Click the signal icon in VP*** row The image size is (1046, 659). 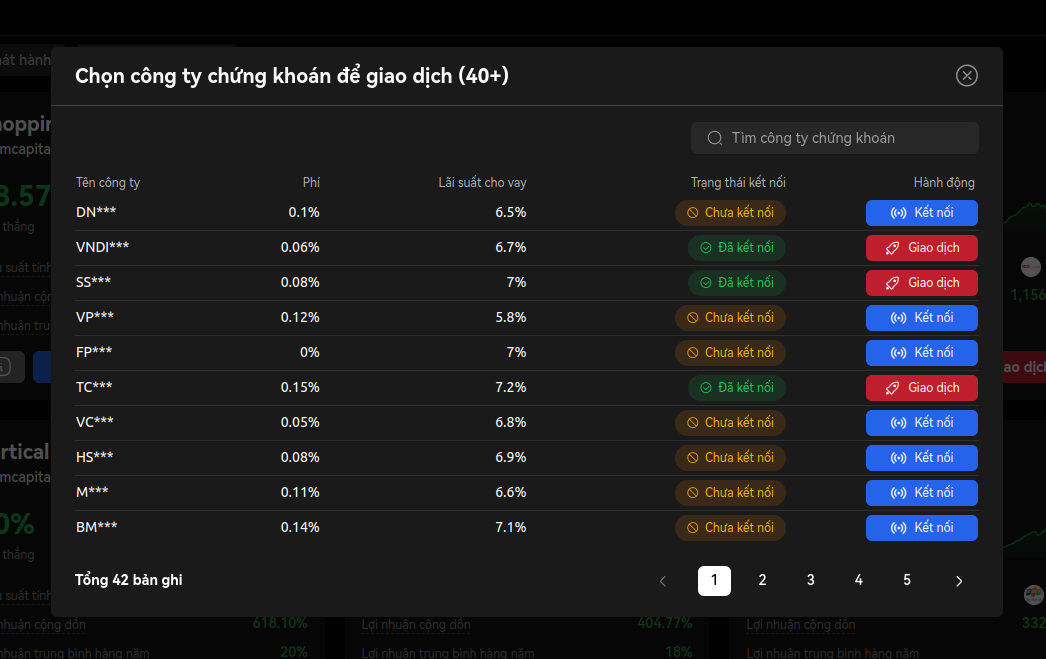[x=898, y=318]
